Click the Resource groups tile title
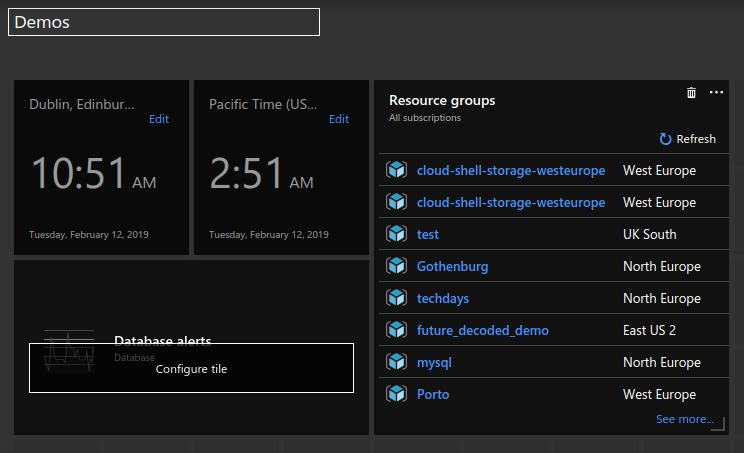Screen dimensions: 744x453 click(442, 101)
